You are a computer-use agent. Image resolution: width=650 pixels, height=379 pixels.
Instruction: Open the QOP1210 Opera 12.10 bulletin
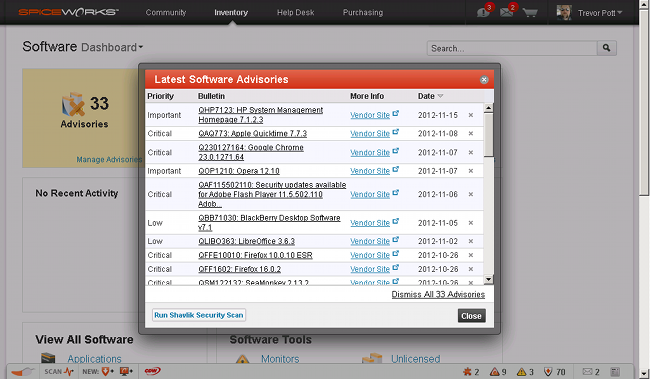coord(239,171)
